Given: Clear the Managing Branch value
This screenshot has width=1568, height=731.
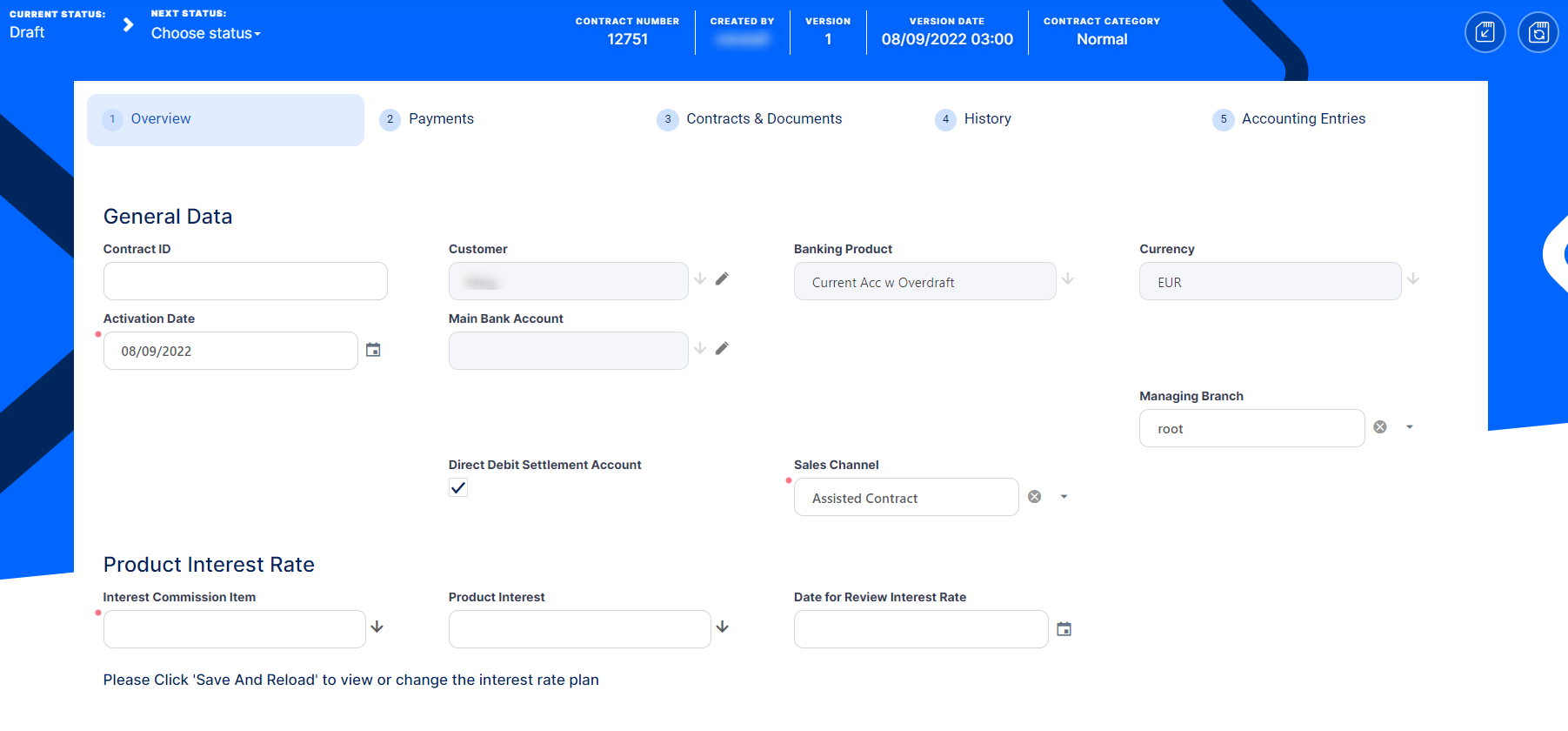Looking at the screenshot, I should 1380,427.
